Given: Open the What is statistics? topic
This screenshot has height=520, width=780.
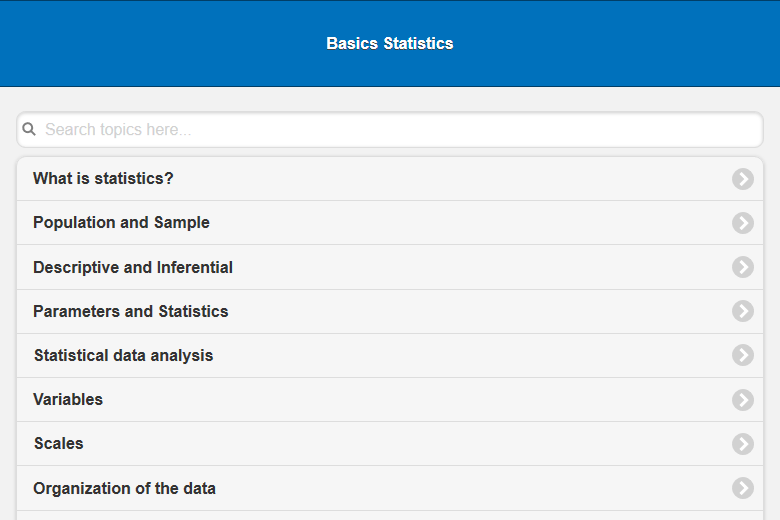Looking at the screenshot, I should click(103, 179).
